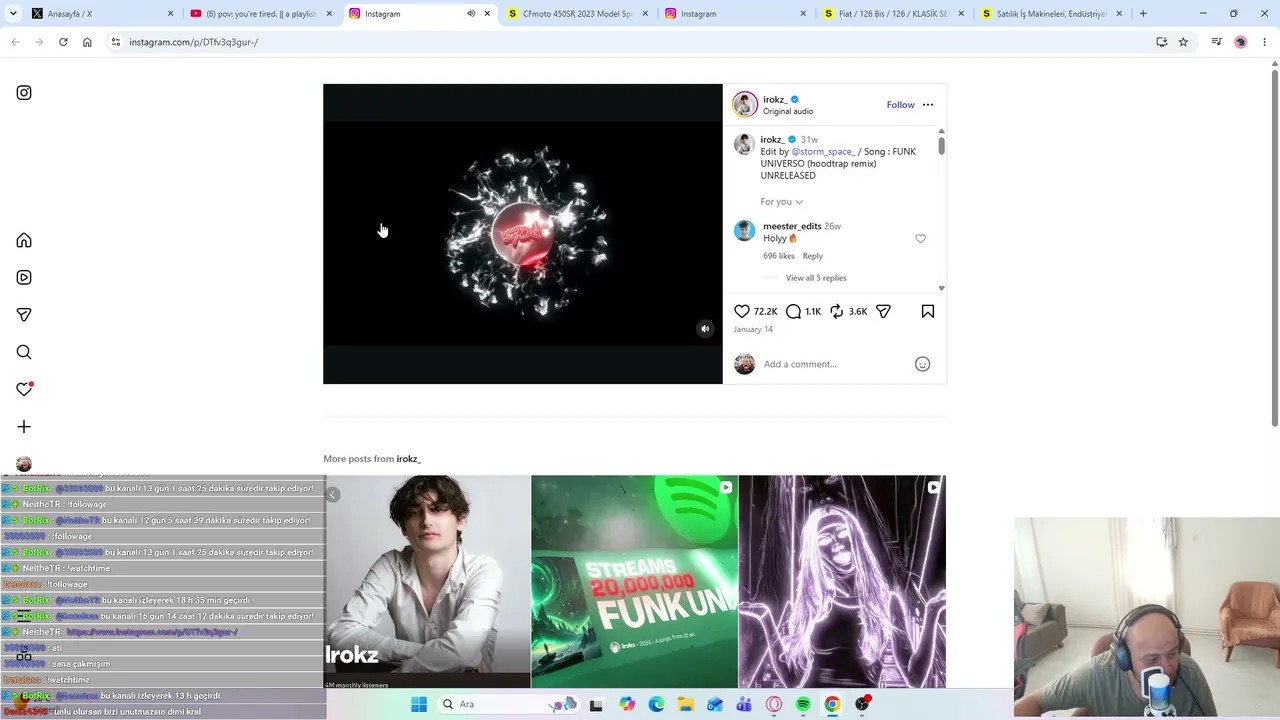Image resolution: width=1280 pixels, height=720 pixels.
Task: Open Chrome profile avatar menu
Action: [1241, 42]
